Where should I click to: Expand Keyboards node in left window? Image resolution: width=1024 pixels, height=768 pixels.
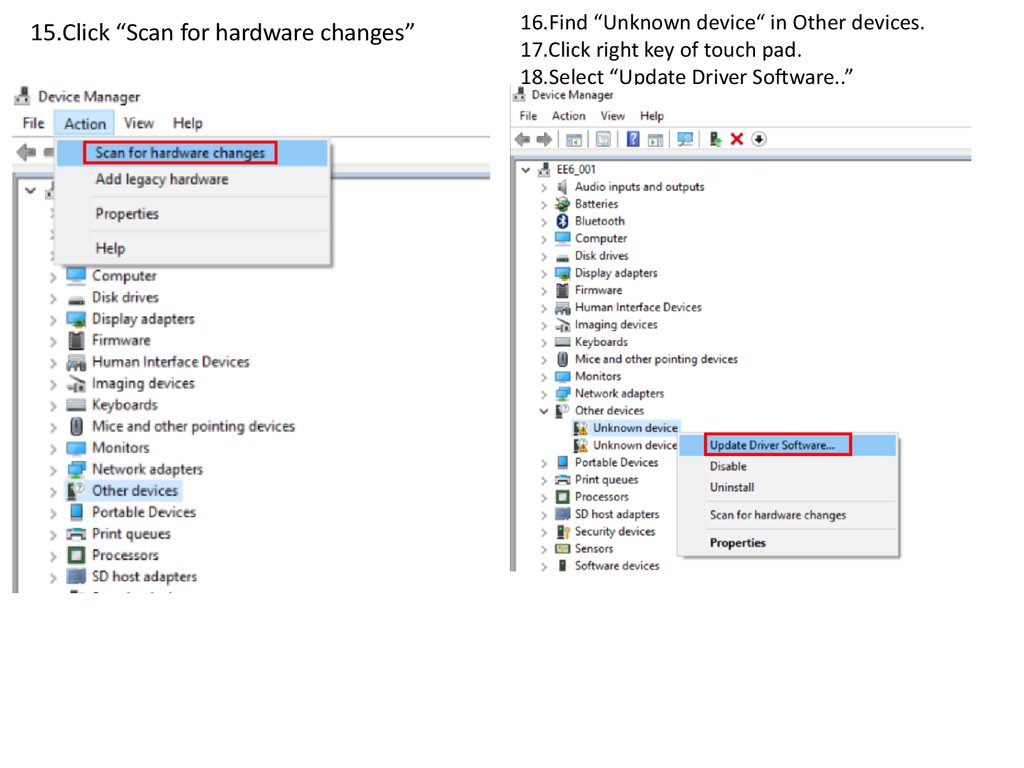[53, 406]
